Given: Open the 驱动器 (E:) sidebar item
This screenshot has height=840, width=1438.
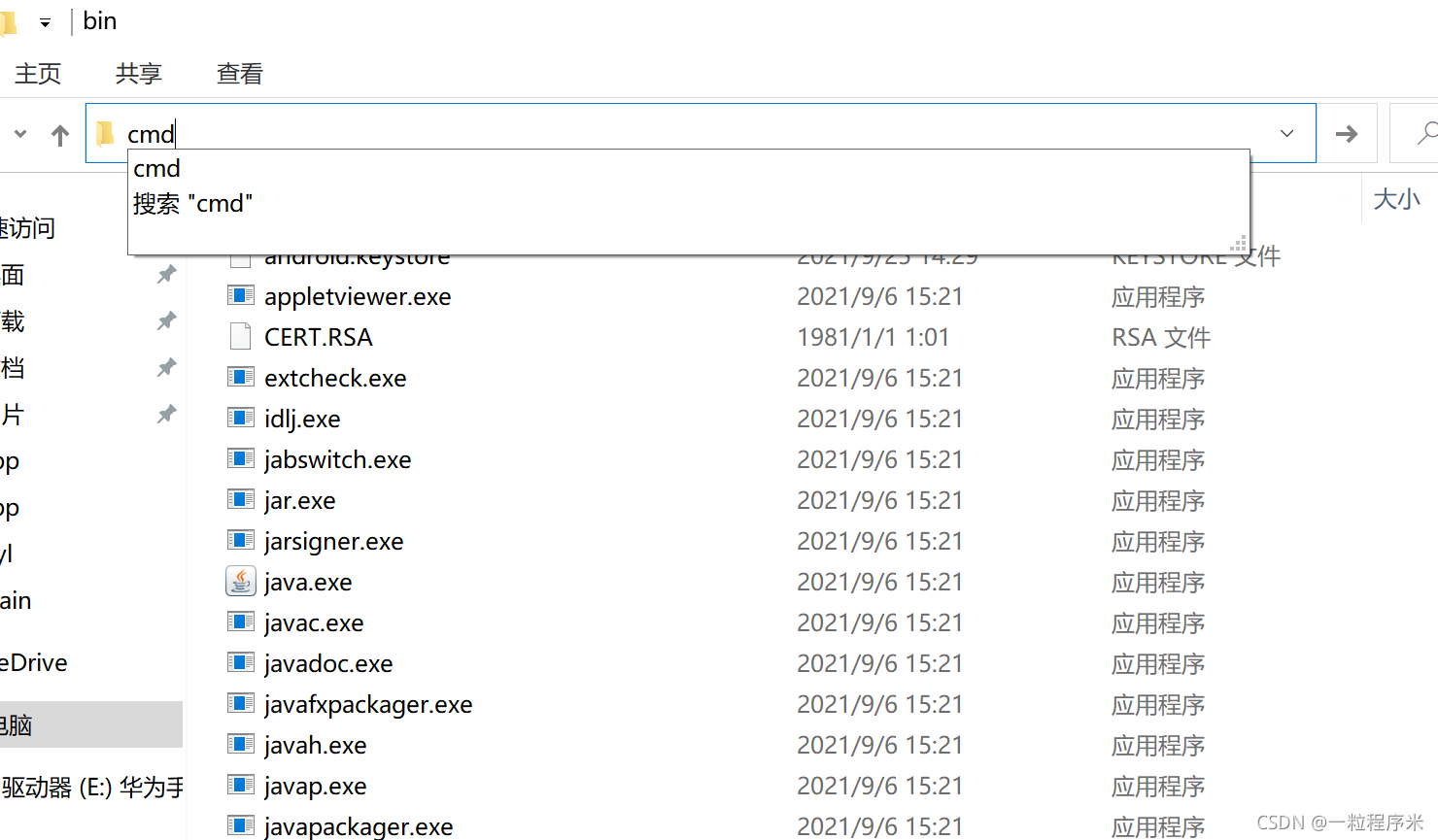Looking at the screenshot, I should (92, 788).
